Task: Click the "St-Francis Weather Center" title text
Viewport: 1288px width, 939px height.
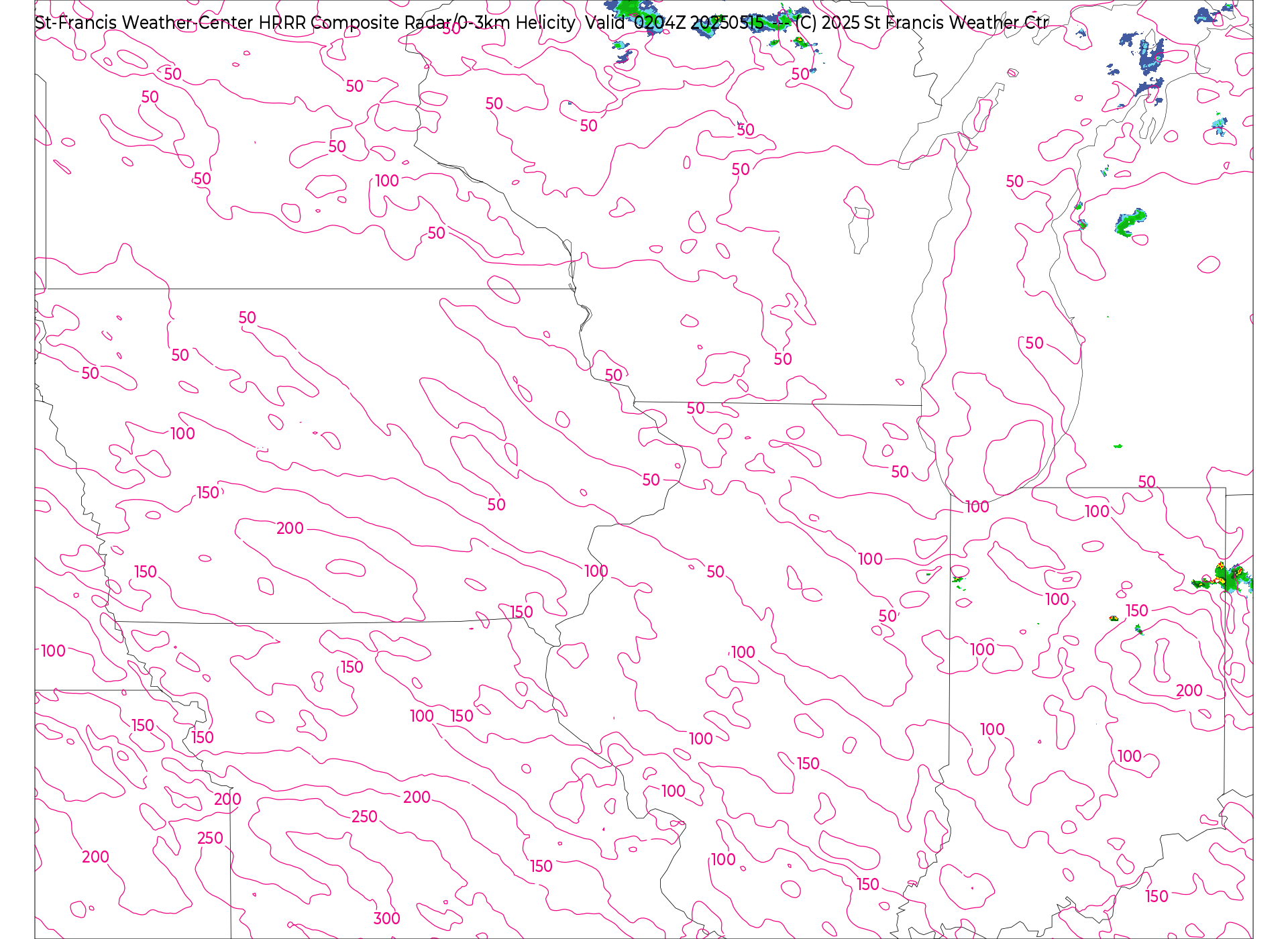Action: 144,23
